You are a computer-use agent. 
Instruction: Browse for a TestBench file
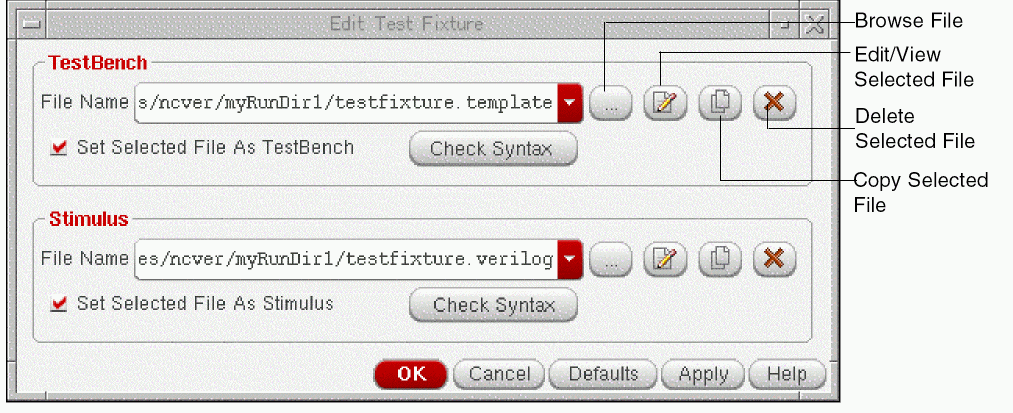click(611, 103)
